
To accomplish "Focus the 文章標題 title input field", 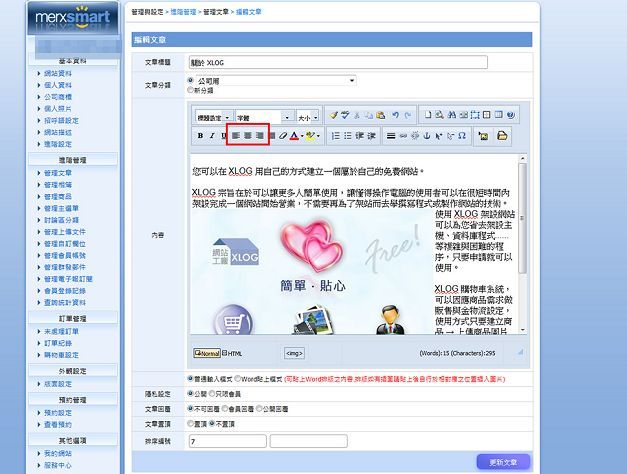I will tap(338, 62).
